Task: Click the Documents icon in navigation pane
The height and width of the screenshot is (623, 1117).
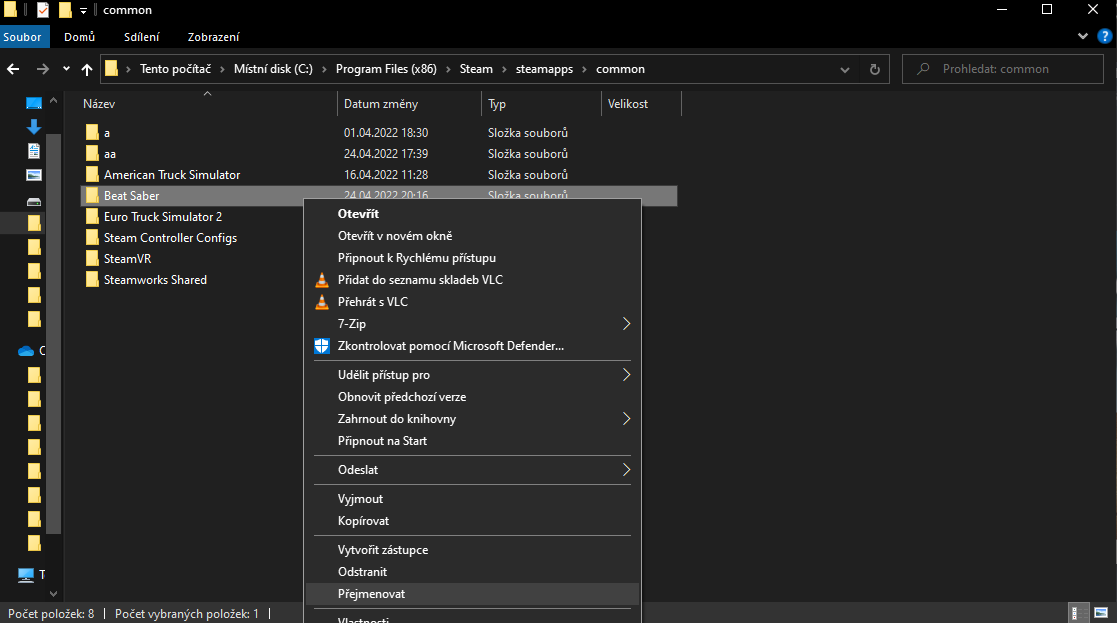Action: [33, 151]
